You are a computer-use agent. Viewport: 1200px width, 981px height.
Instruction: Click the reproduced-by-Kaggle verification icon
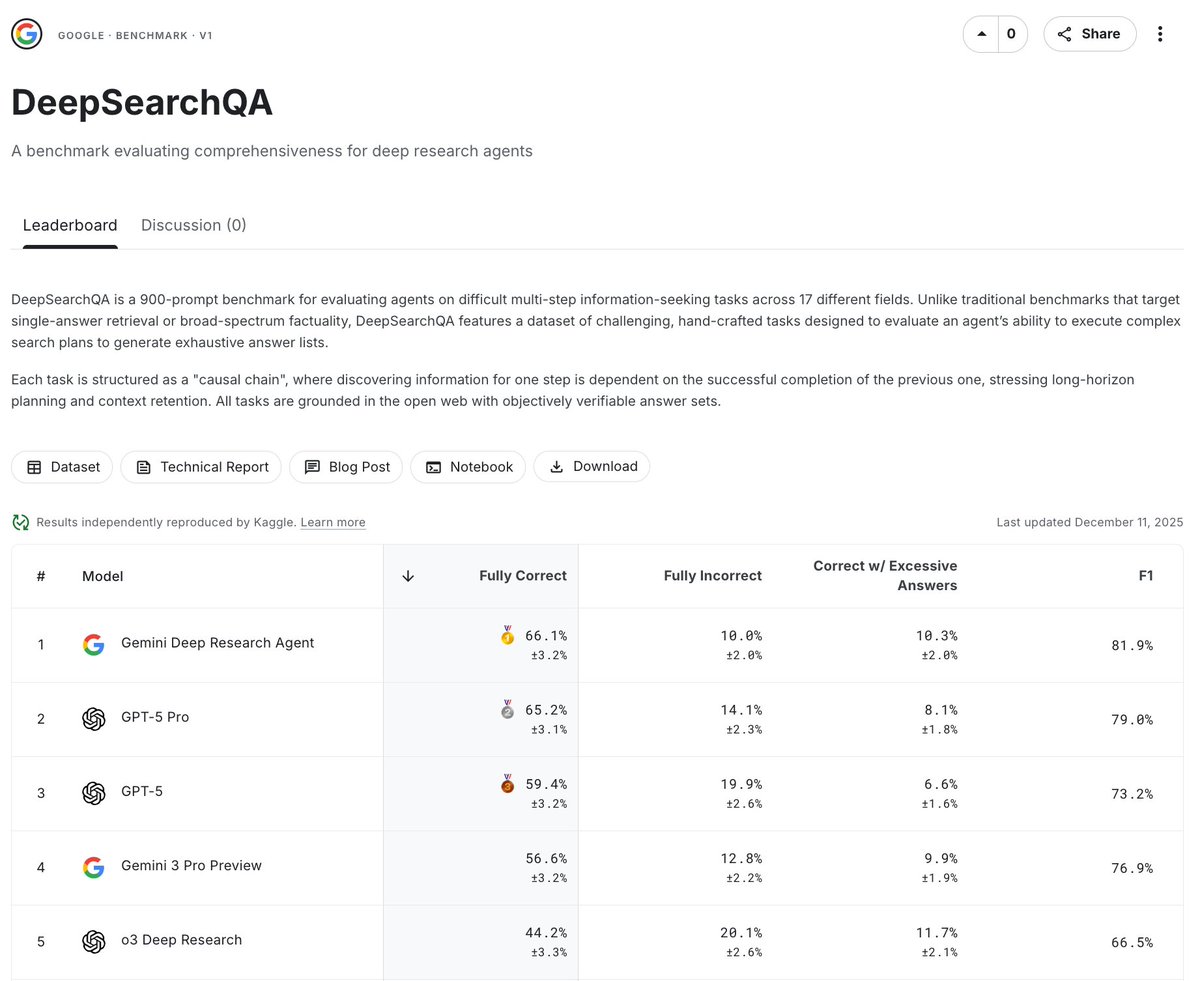click(21, 522)
